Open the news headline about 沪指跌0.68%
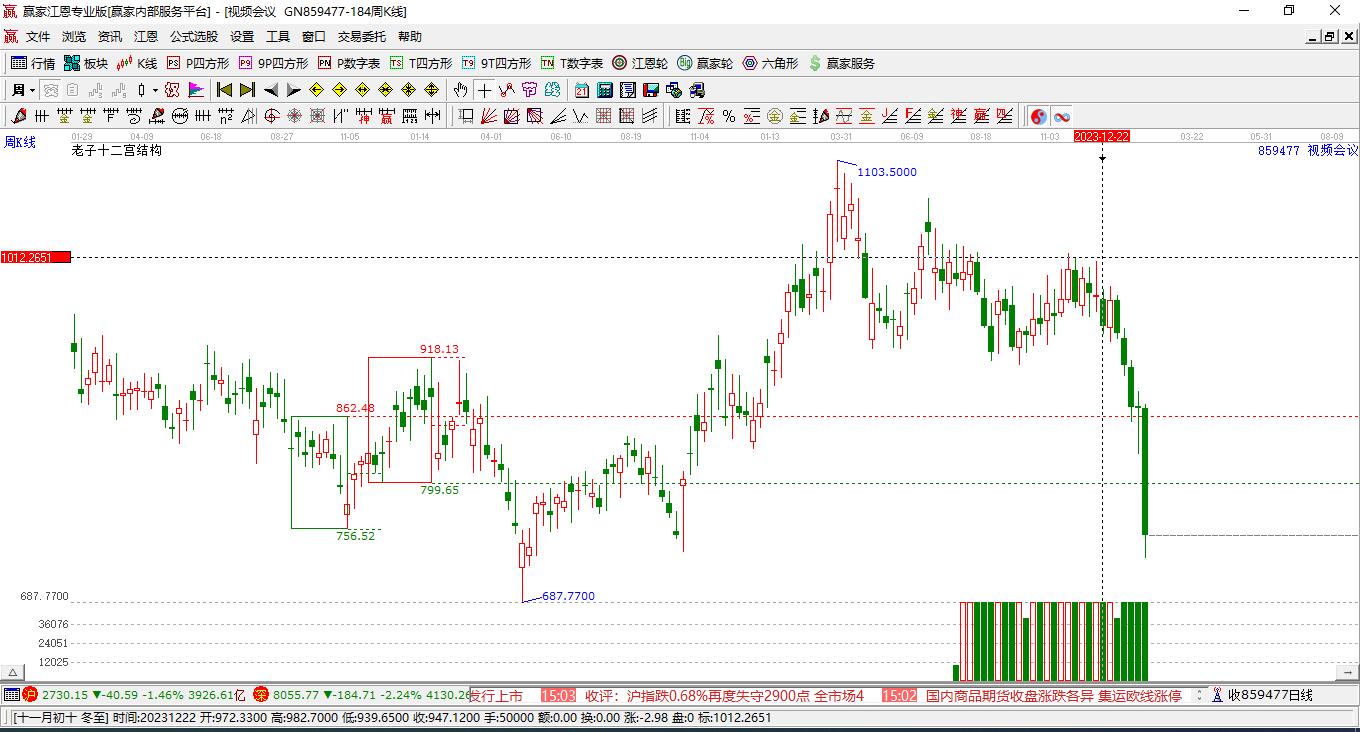1360x732 pixels. coord(725,695)
